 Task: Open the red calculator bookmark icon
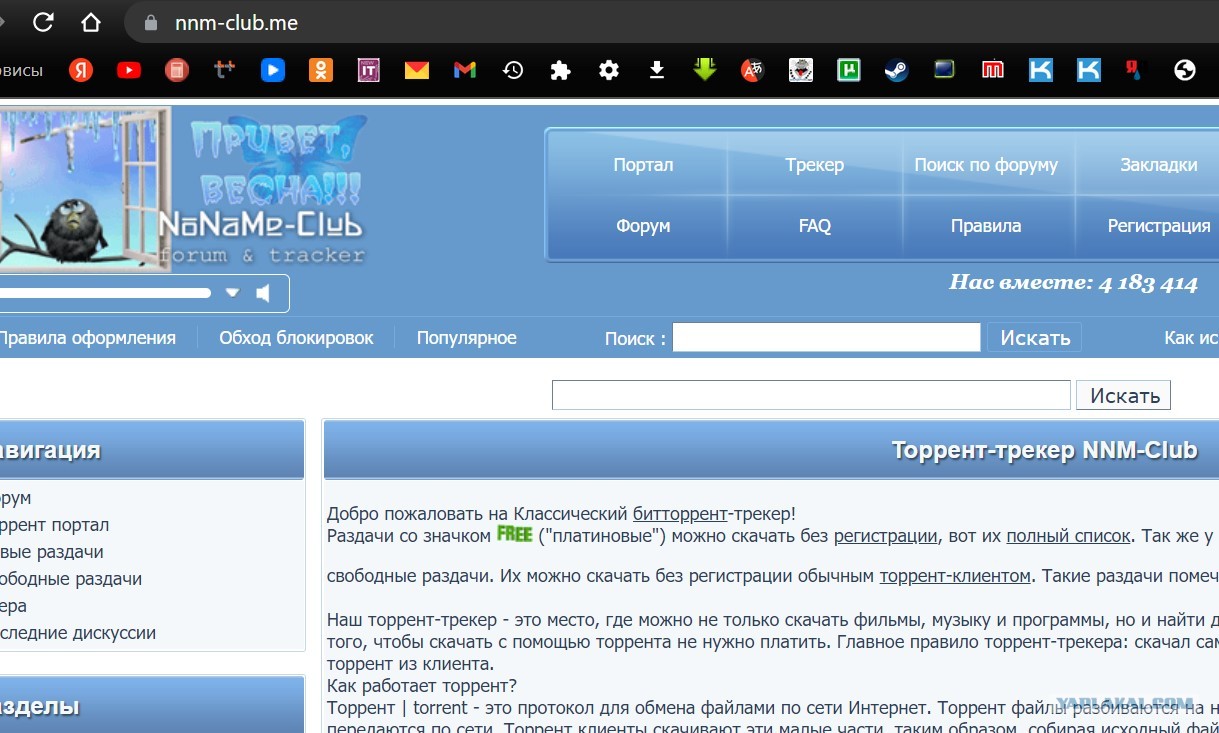pos(177,70)
